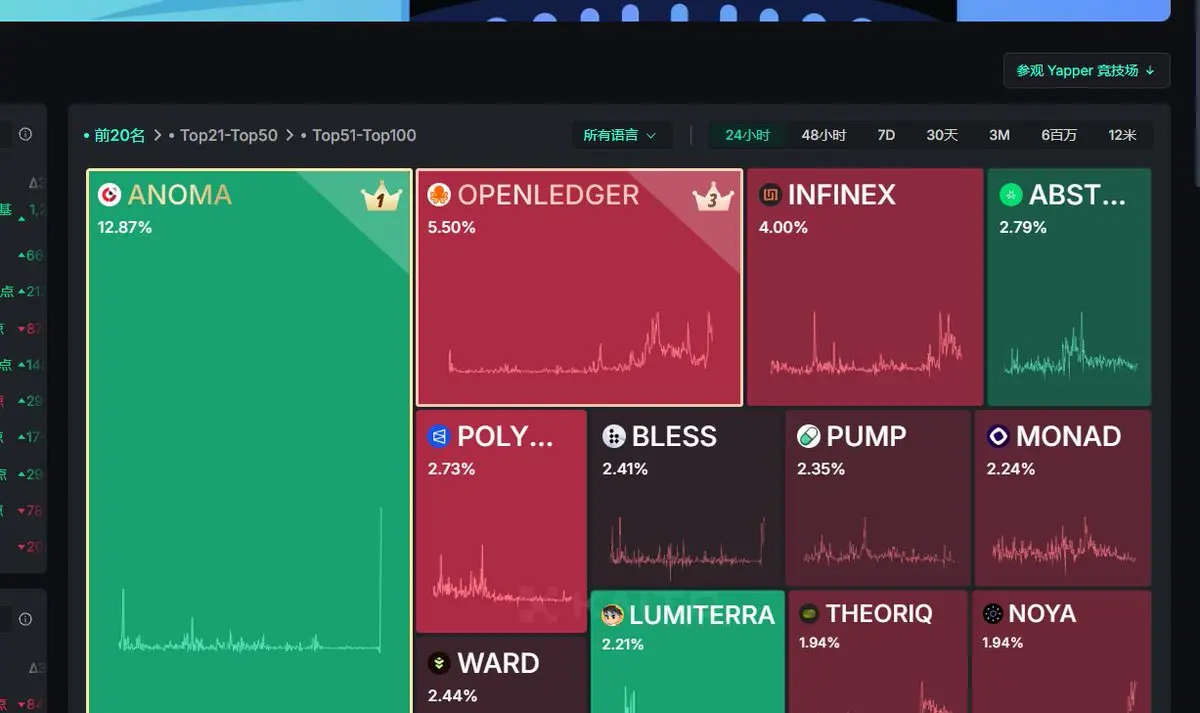This screenshot has height=713, width=1200.
Task: Click the ABST... green logo icon
Action: click(1010, 194)
